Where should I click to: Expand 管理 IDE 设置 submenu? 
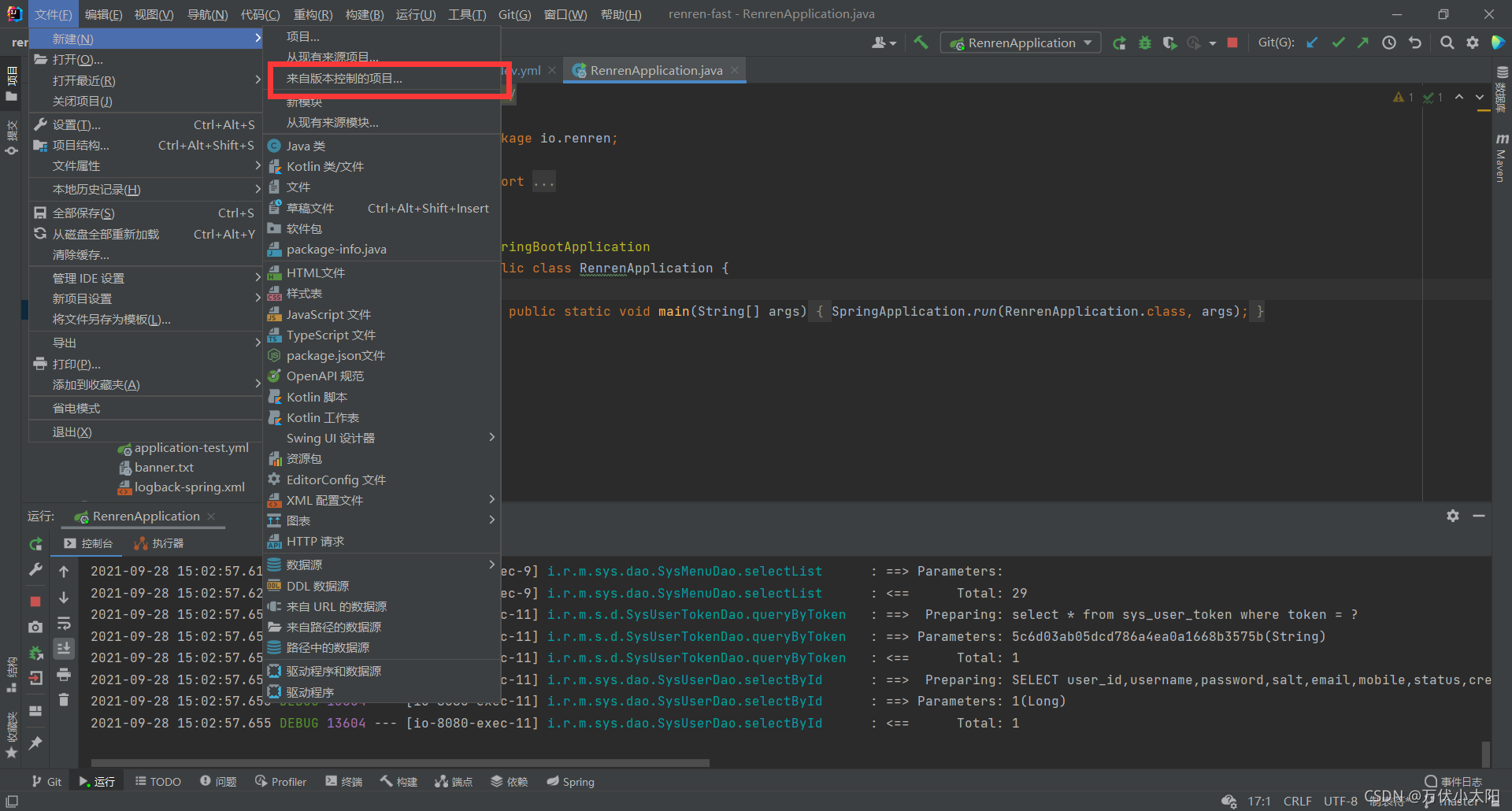click(146, 278)
